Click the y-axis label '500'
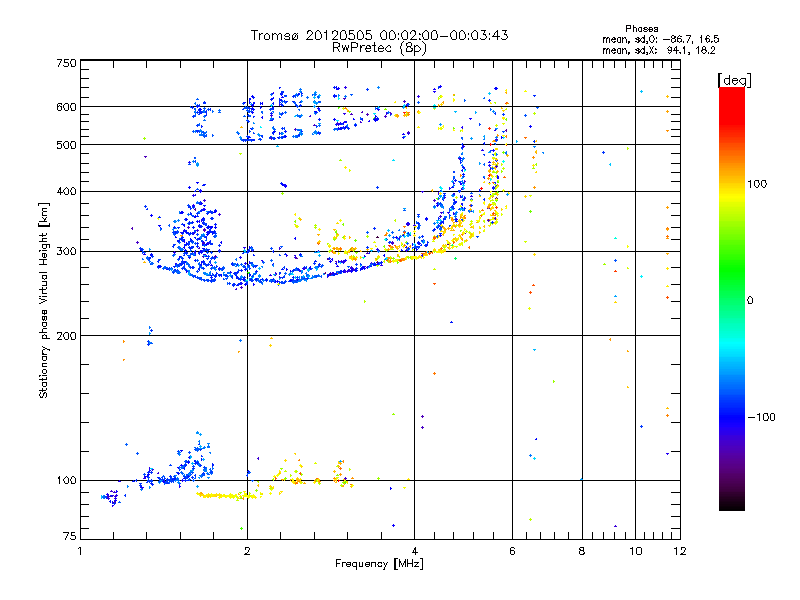Image resolution: width=800 pixels, height=600 pixels. (x=66, y=145)
